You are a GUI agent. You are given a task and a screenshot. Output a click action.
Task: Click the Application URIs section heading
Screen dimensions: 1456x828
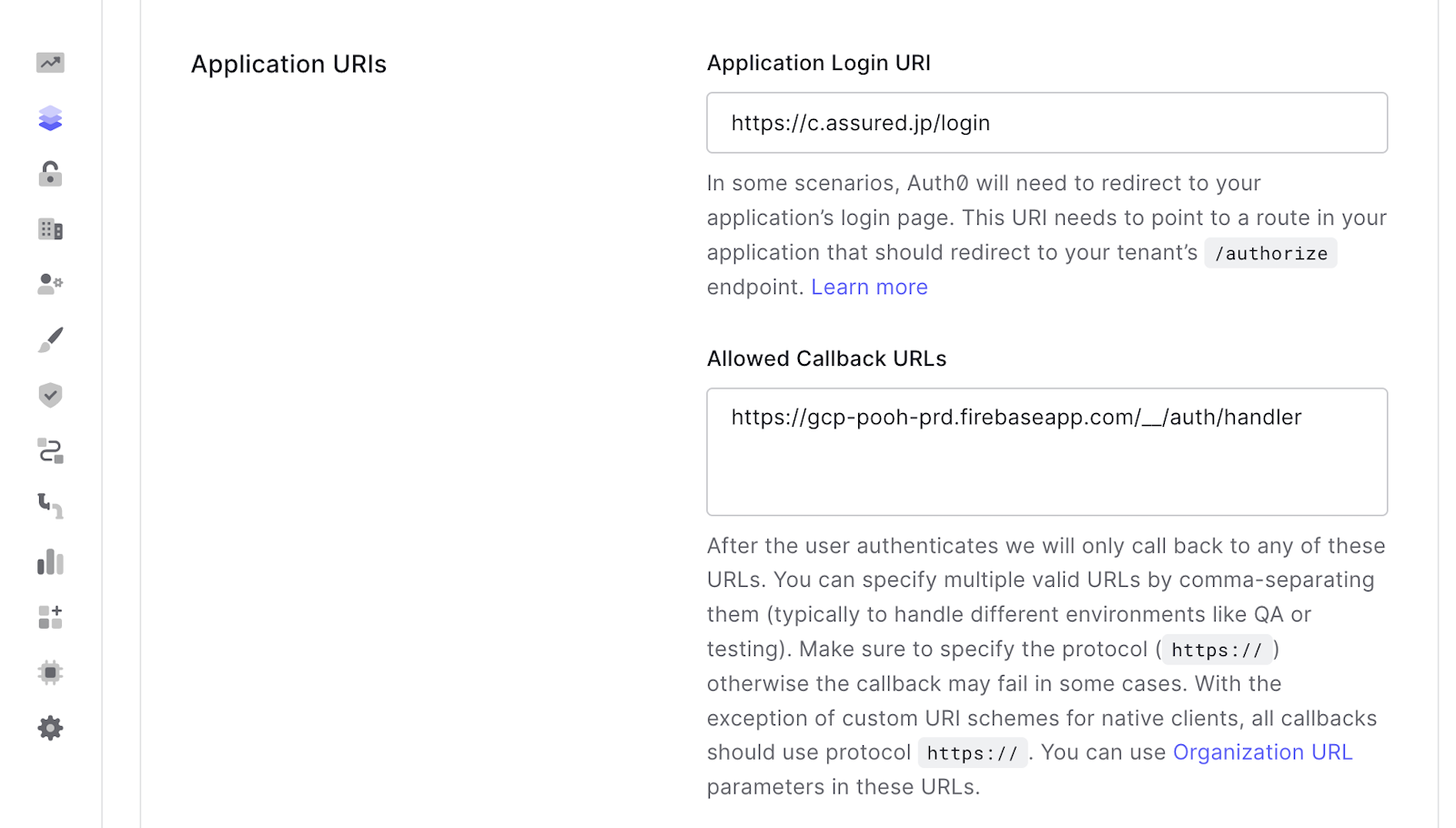click(x=288, y=65)
